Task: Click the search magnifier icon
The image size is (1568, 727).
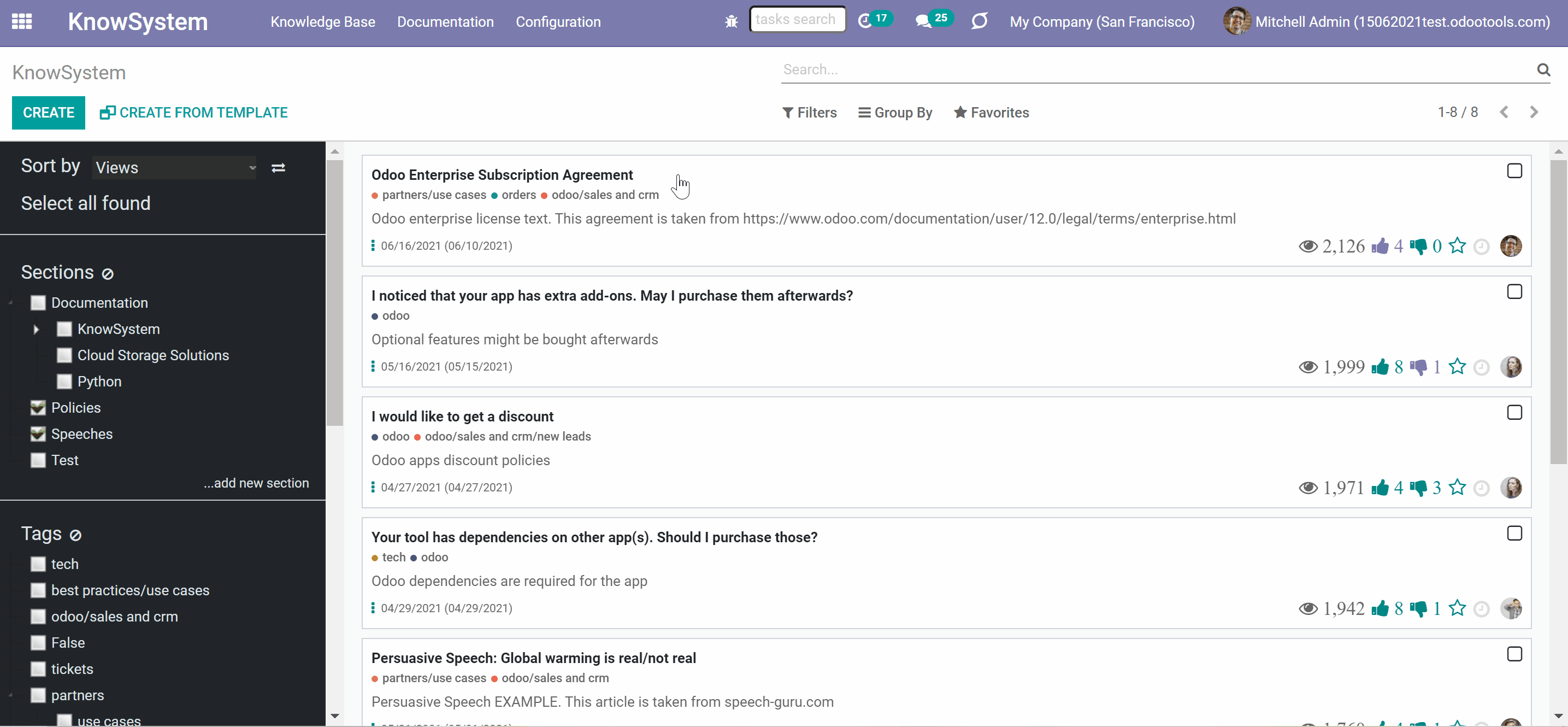Action: click(x=1543, y=69)
